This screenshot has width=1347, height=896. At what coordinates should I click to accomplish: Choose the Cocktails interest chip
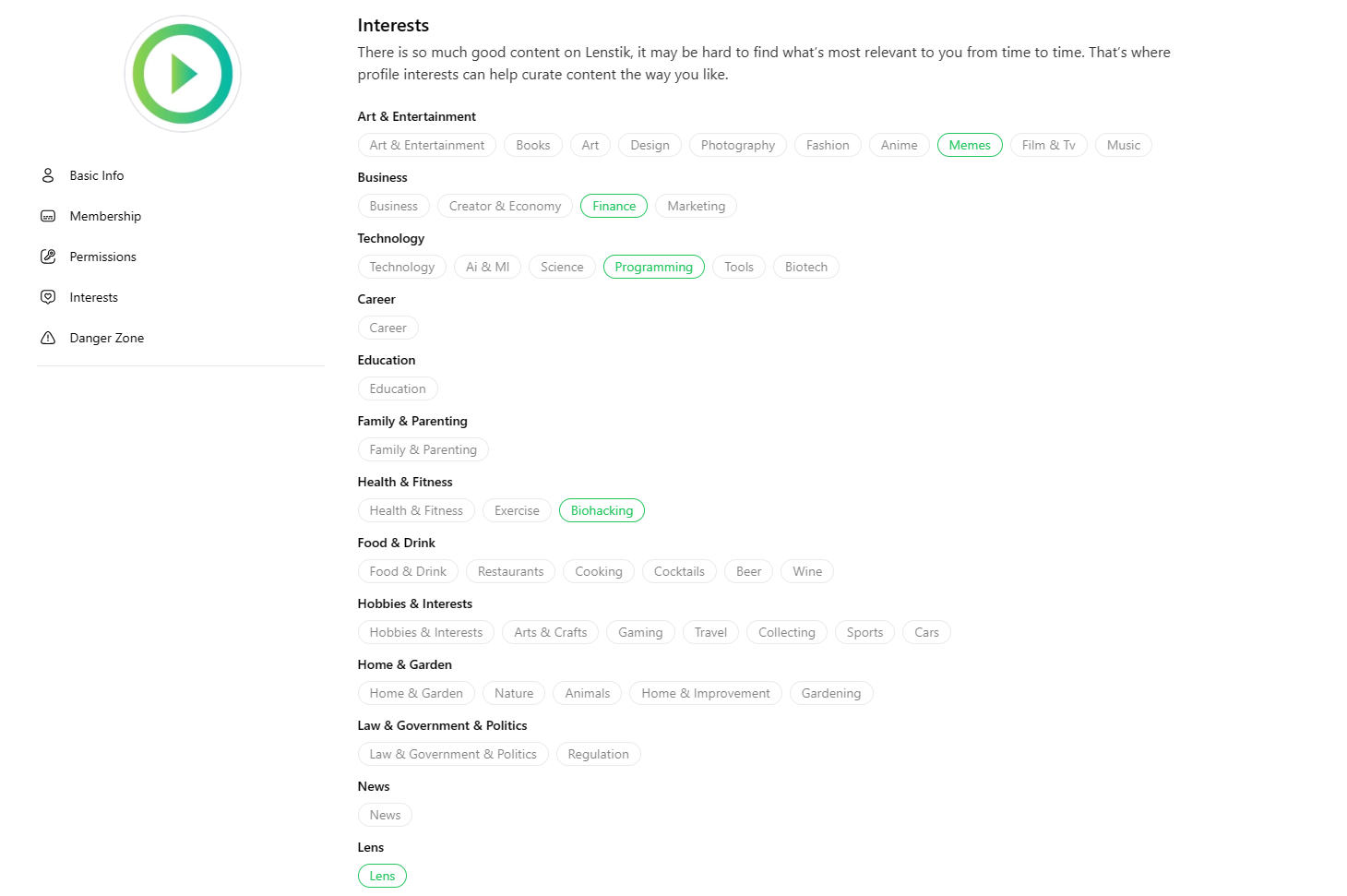click(679, 571)
